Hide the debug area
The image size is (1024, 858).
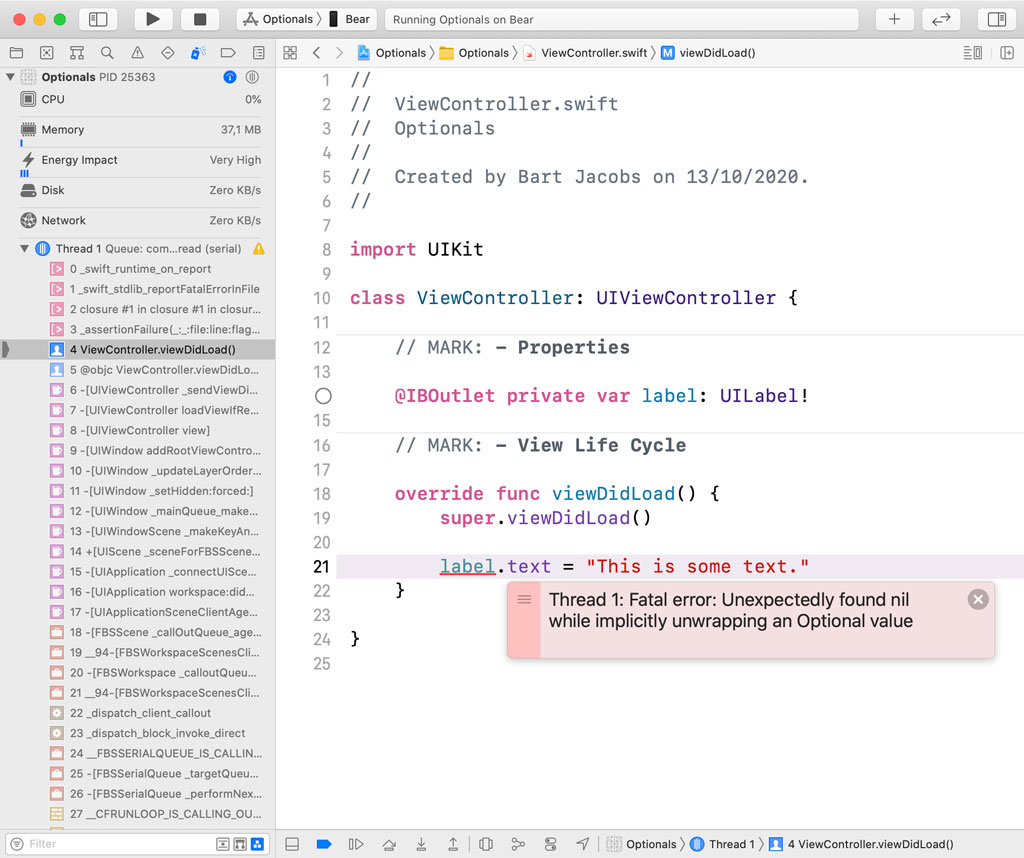pos(294,844)
